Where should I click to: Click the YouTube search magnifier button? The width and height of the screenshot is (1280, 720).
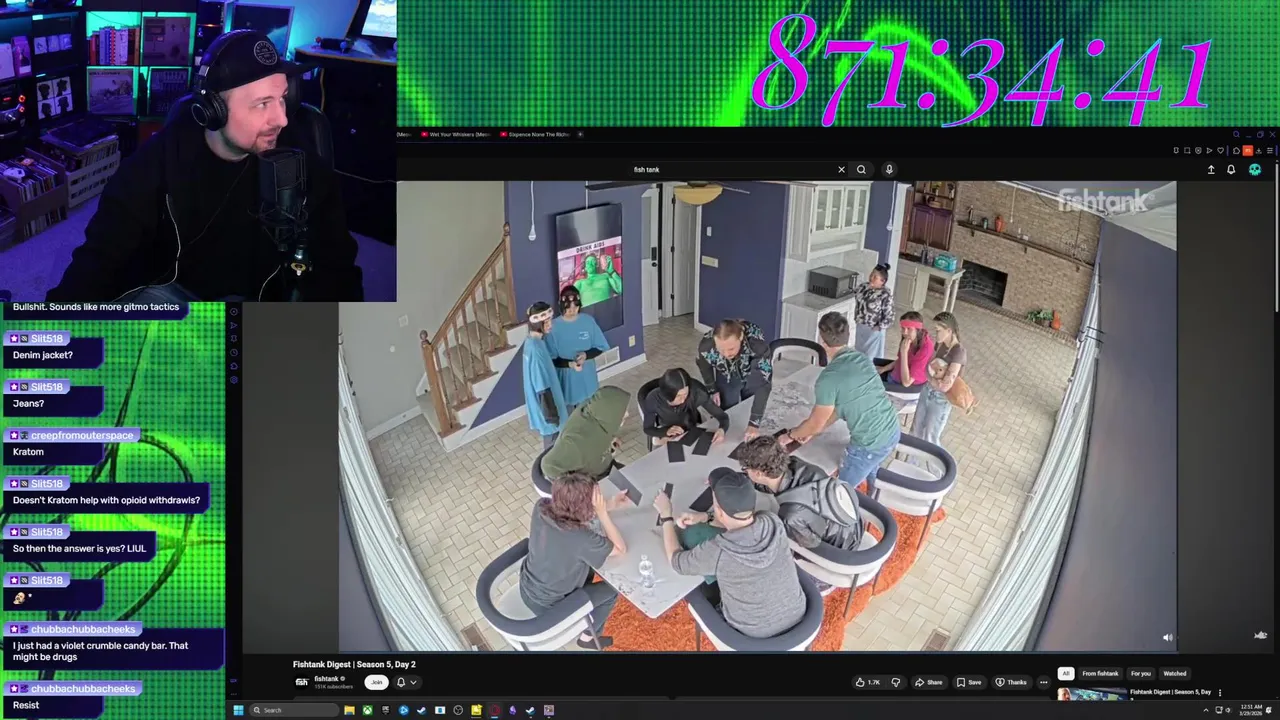(861, 170)
